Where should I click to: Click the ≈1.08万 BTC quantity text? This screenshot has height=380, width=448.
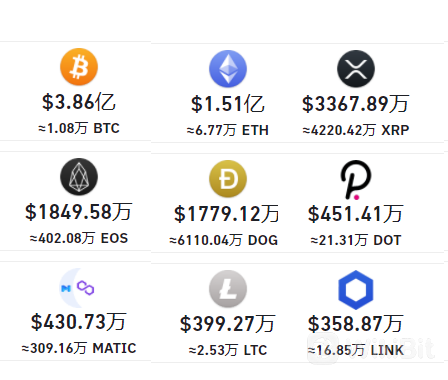tap(79, 128)
